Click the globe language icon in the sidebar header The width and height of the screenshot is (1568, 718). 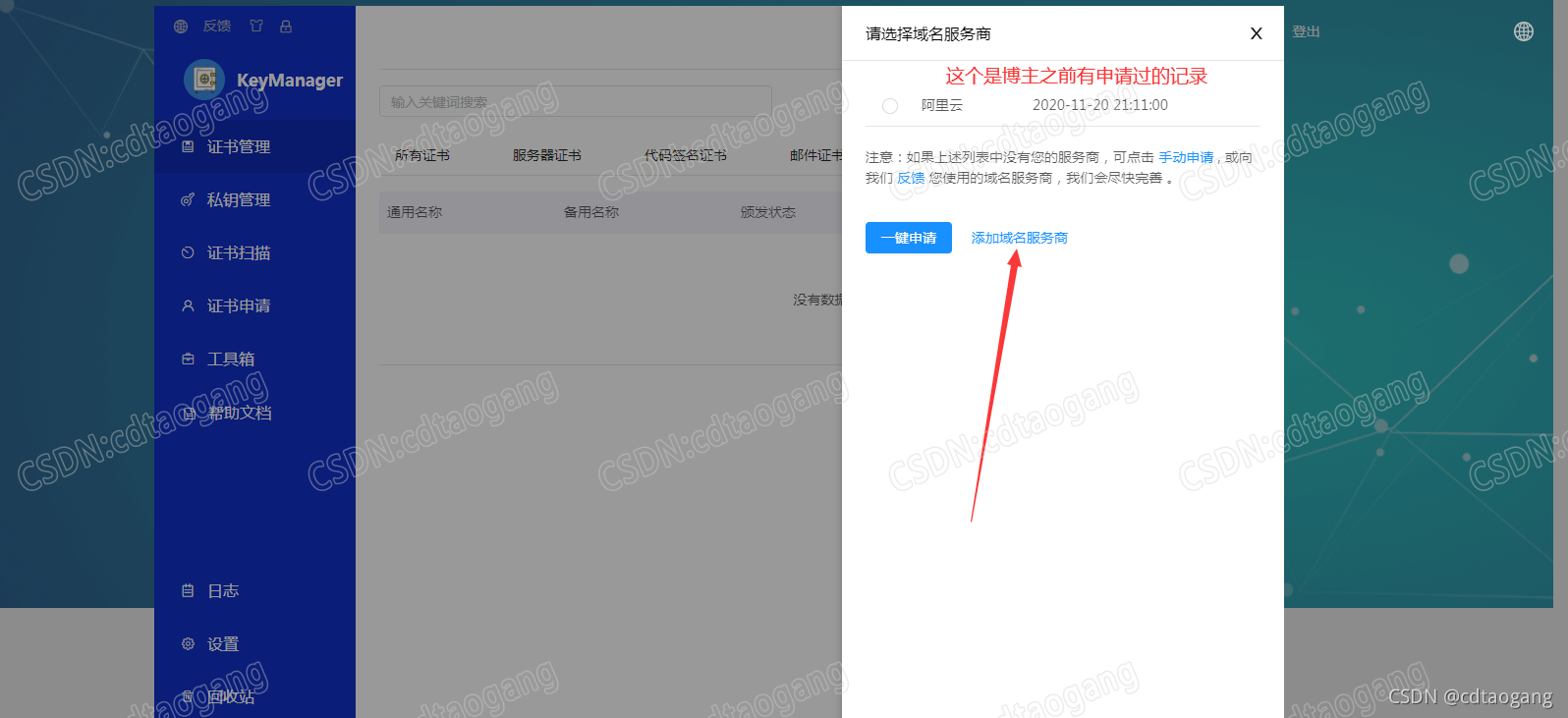(x=181, y=27)
